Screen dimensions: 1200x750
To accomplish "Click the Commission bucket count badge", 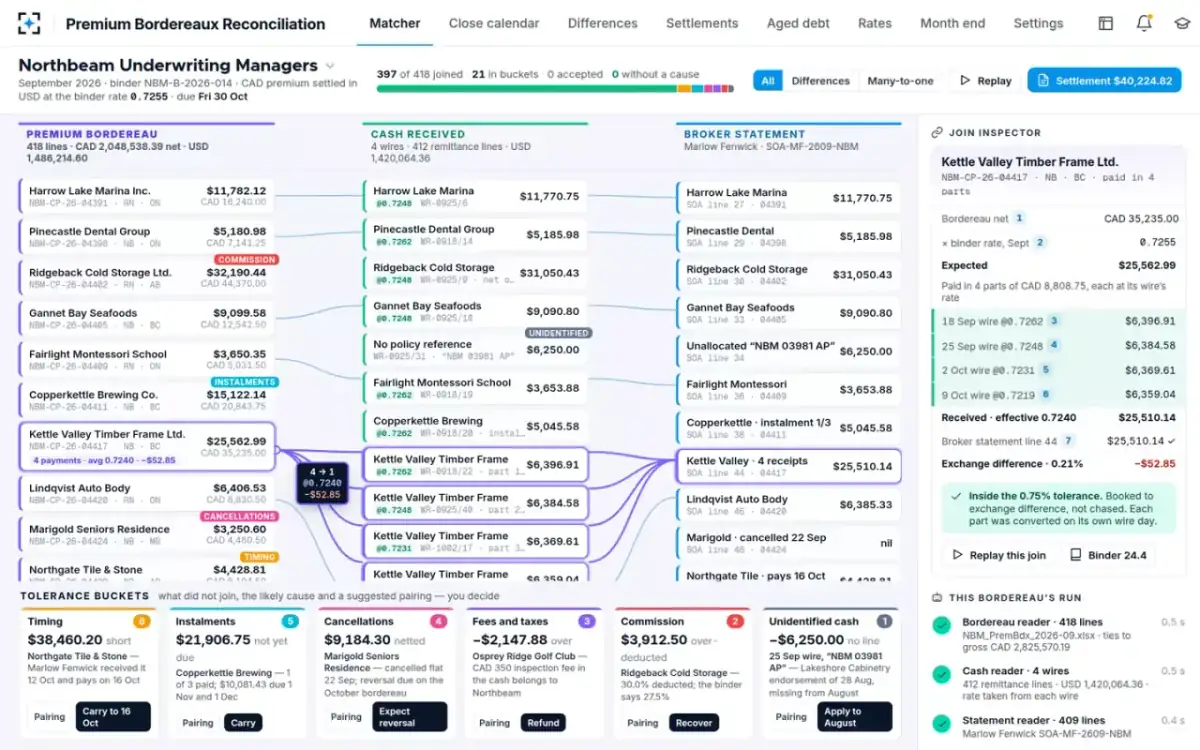I will pyautogui.click(x=735, y=621).
